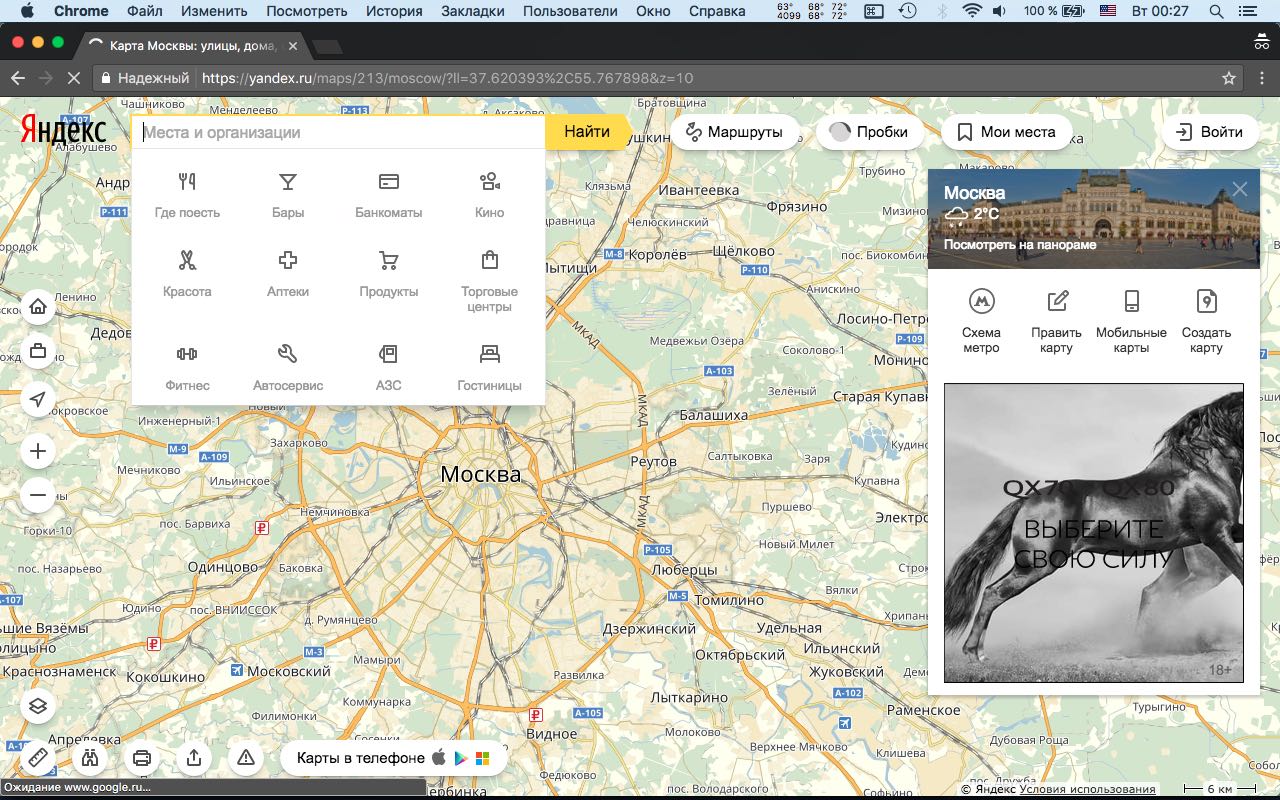Image resolution: width=1280 pixels, height=800 pixels.
Task: Report an error with warning triangle icon
Action: click(246, 758)
